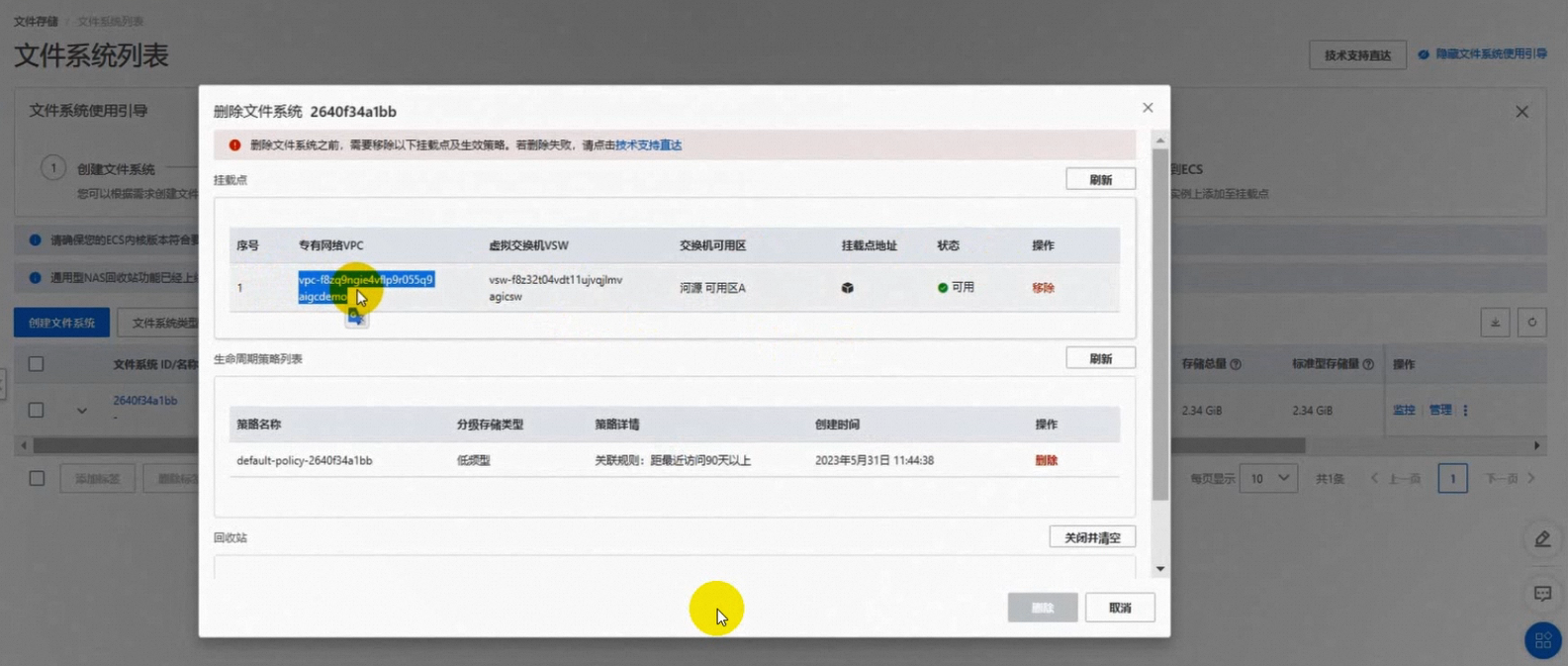Tick checkbox for file system 2640f34a1bb

point(36,410)
